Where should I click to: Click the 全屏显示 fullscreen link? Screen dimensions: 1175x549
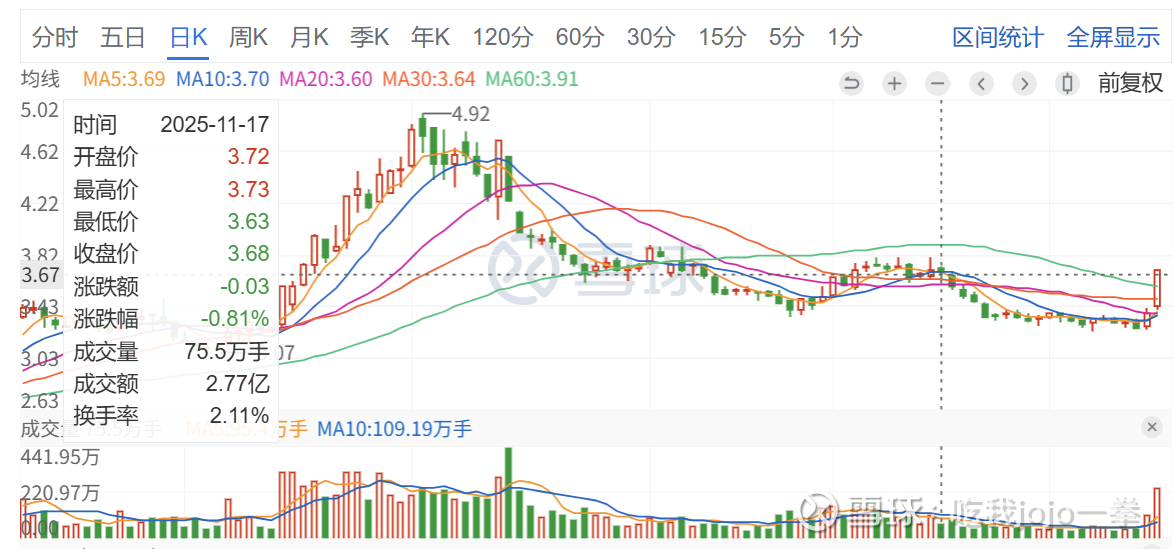[1113, 38]
